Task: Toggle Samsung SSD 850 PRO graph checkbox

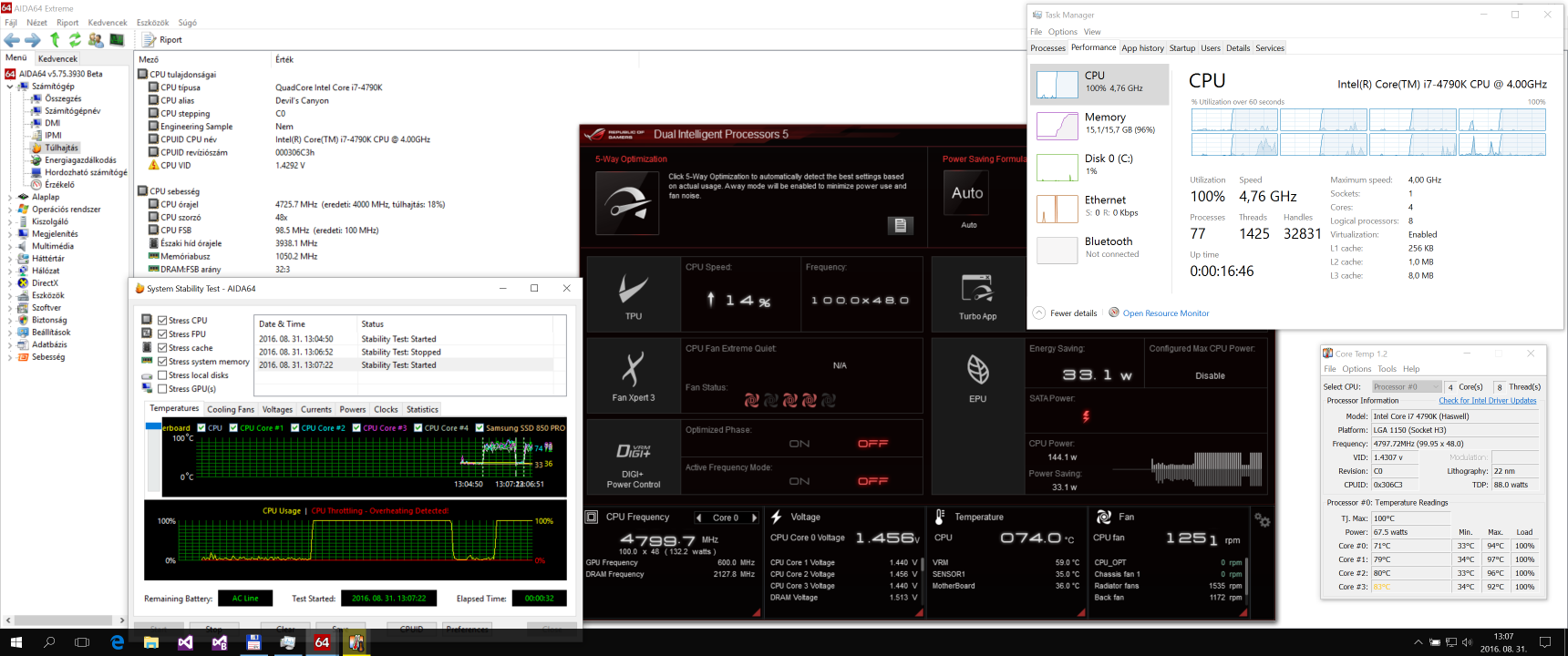Action: [480, 427]
